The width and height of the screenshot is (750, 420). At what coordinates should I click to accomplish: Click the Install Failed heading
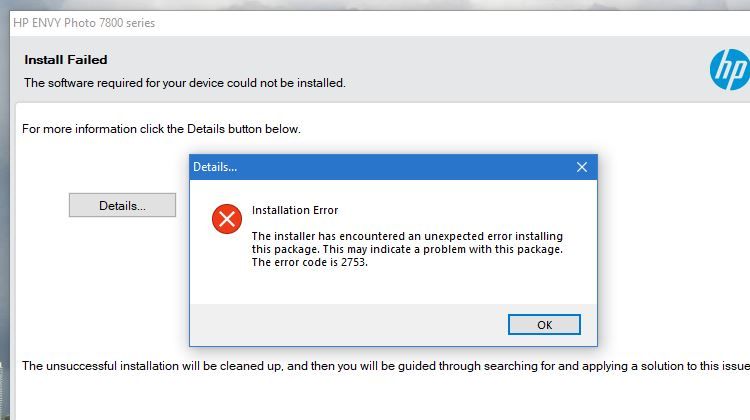(66, 60)
